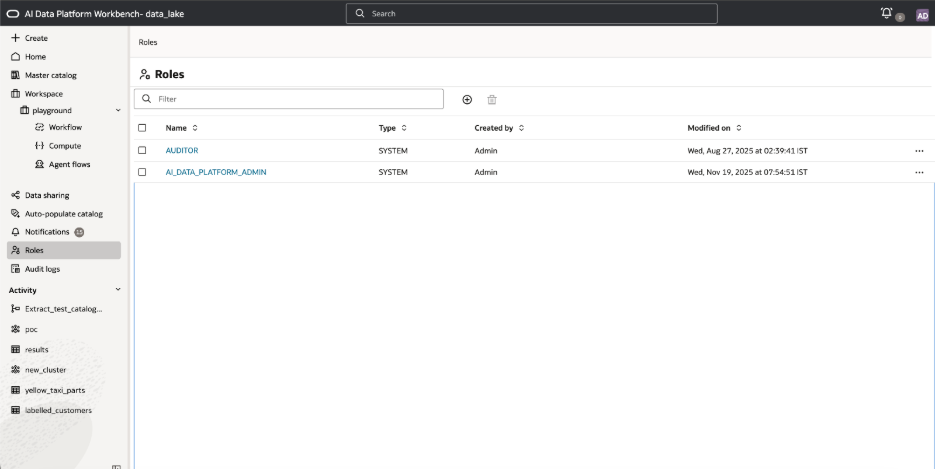Check the AI_DATA_PLATFORM_ADMIN row checkbox
The image size is (936, 469).
coord(142,172)
